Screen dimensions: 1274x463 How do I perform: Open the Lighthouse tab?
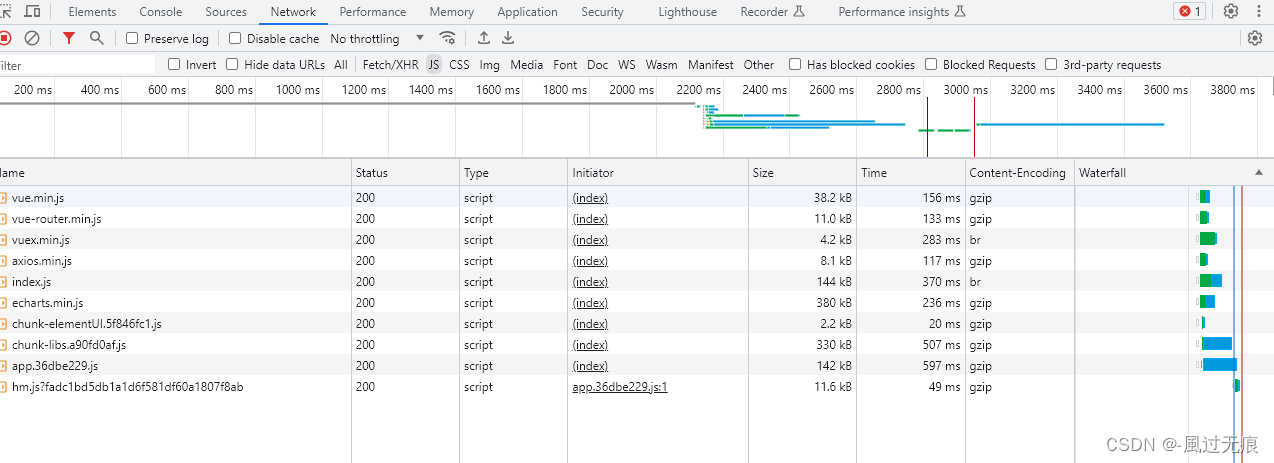(688, 12)
